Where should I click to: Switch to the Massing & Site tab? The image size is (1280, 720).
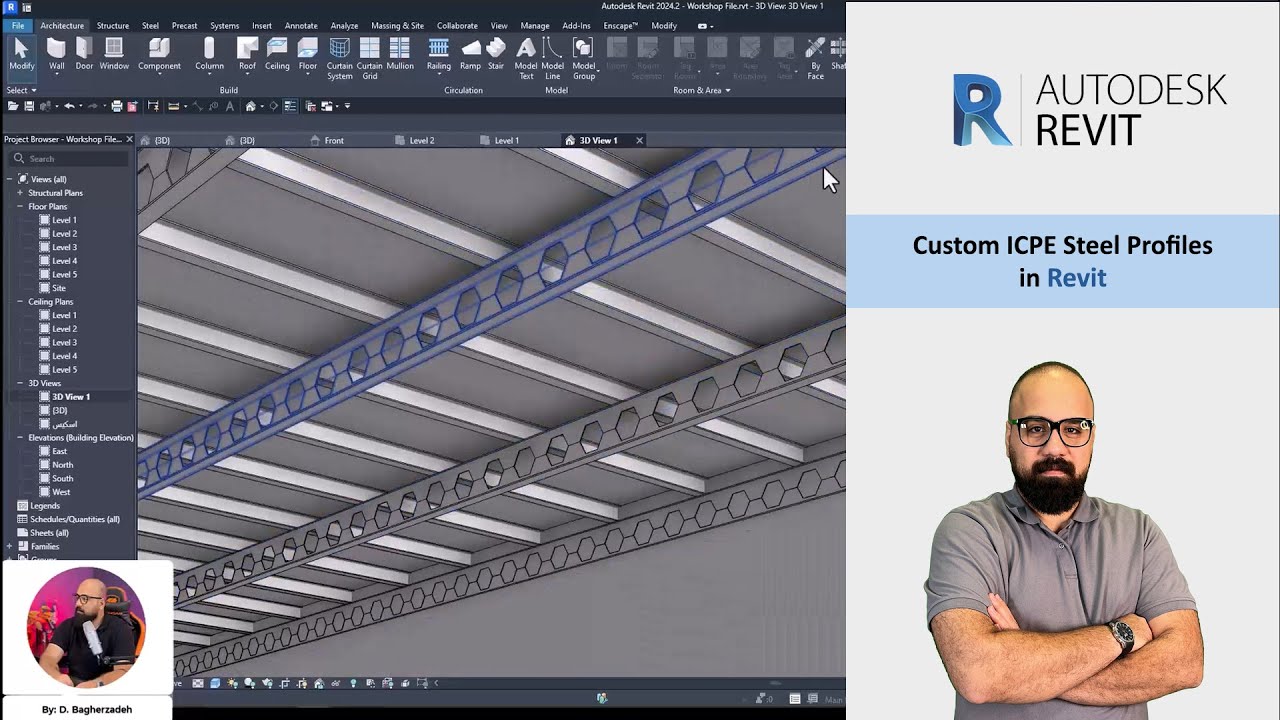397,25
